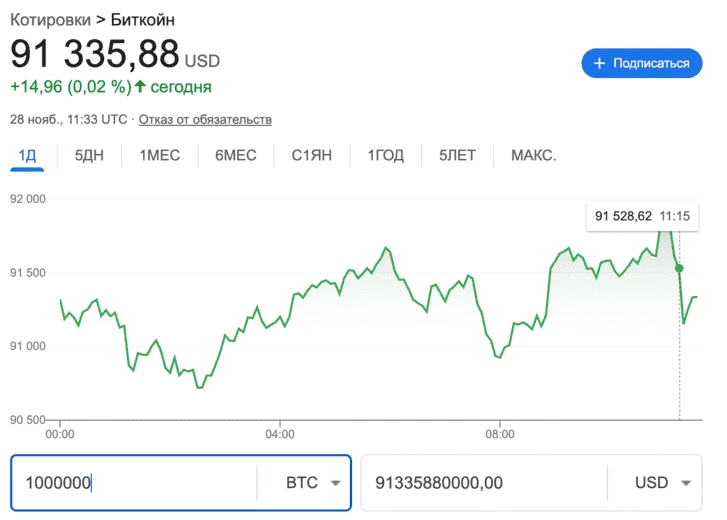Click the Подписаться button
The image size is (727, 520).
(640, 63)
